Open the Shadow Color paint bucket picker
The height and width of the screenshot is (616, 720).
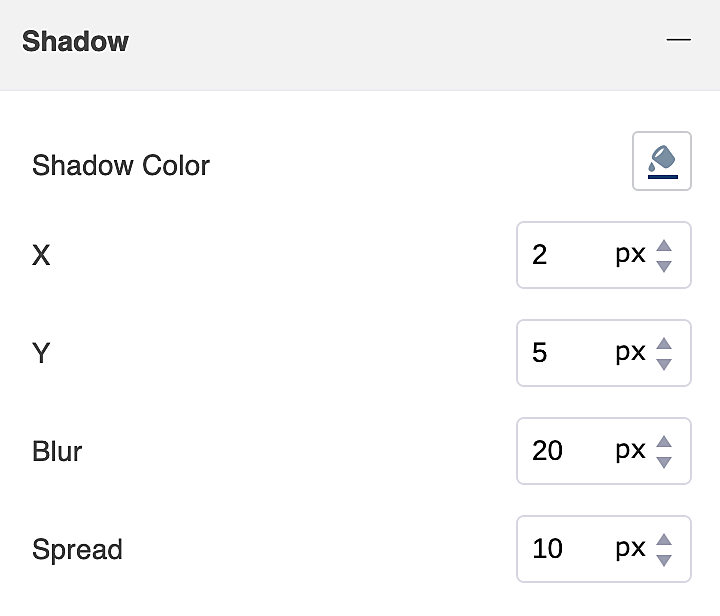click(x=662, y=161)
